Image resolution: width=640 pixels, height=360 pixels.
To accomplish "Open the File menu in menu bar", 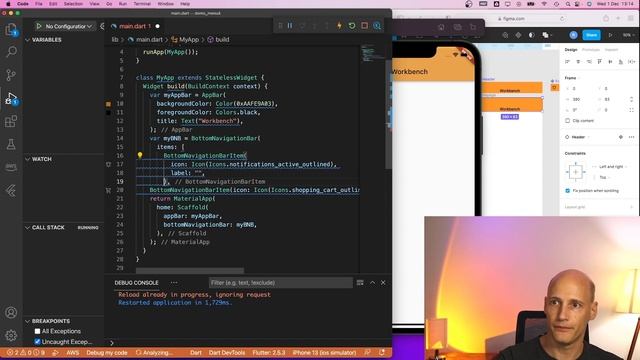I will pos(39,4).
